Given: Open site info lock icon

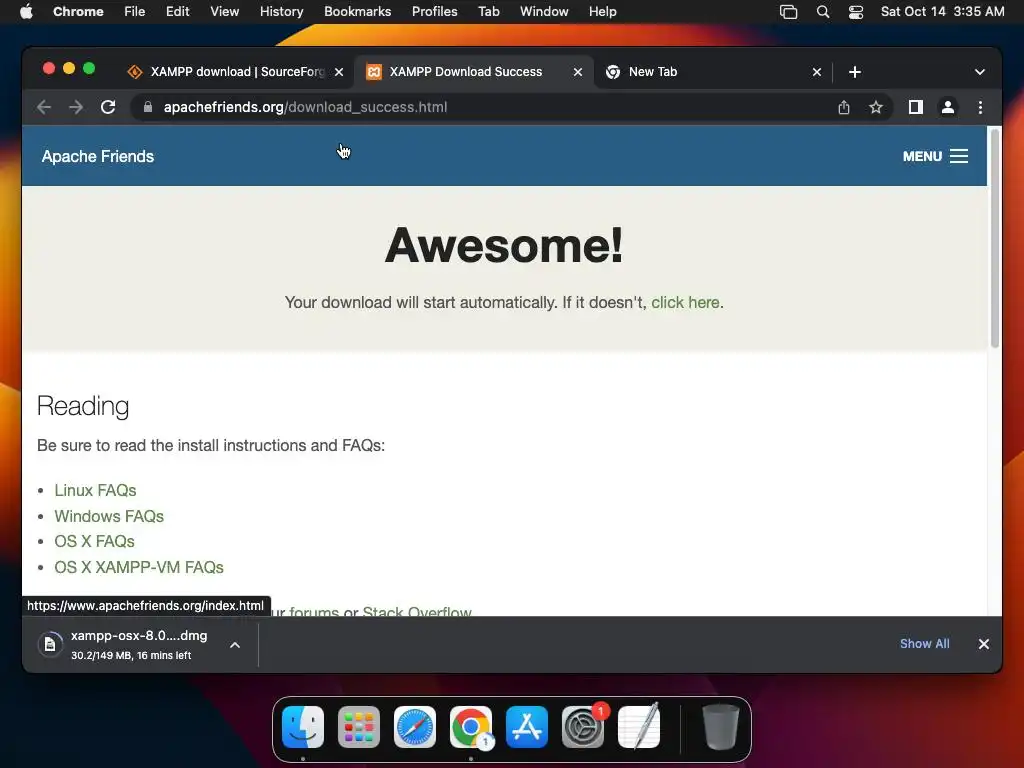Looking at the screenshot, I should click(148, 107).
